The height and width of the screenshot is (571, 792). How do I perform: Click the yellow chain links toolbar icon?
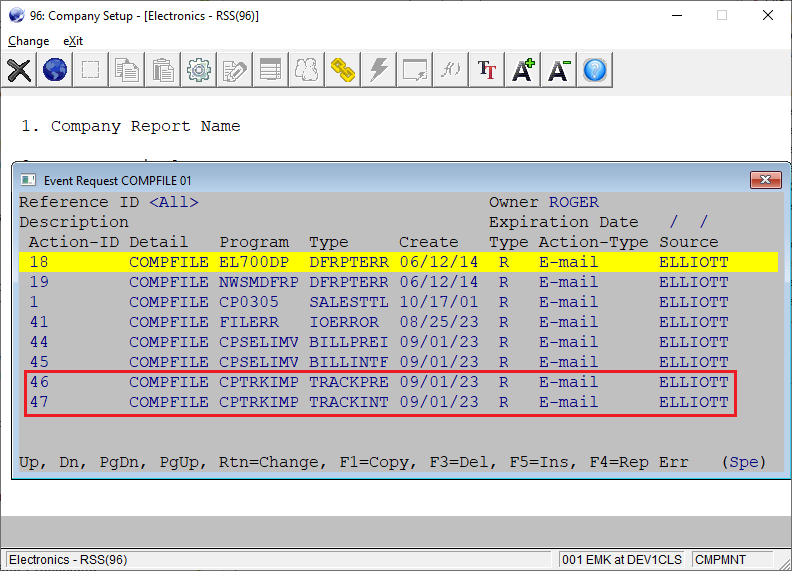[x=342, y=70]
